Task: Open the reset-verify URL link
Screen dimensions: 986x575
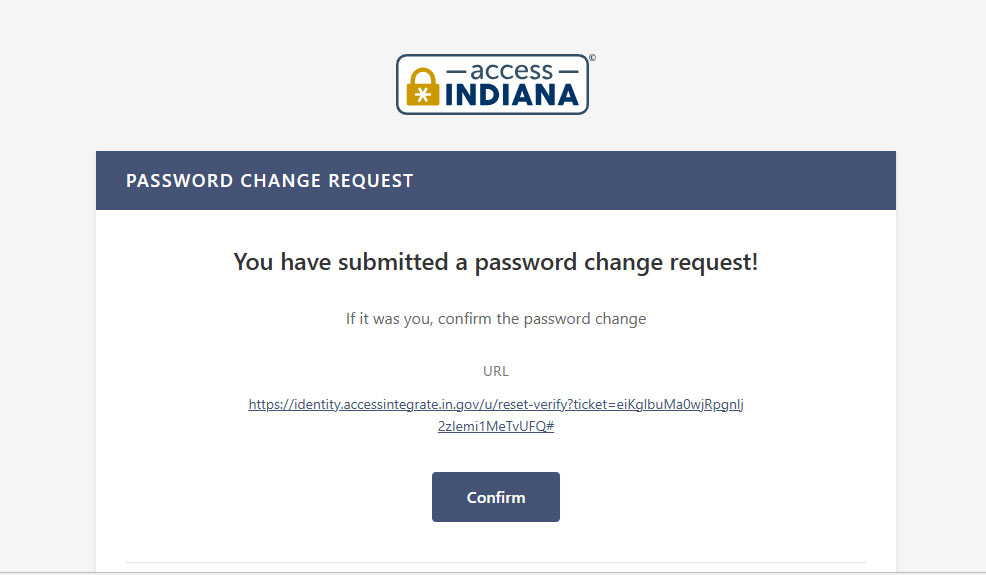Action: pyautogui.click(x=496, y=405)
